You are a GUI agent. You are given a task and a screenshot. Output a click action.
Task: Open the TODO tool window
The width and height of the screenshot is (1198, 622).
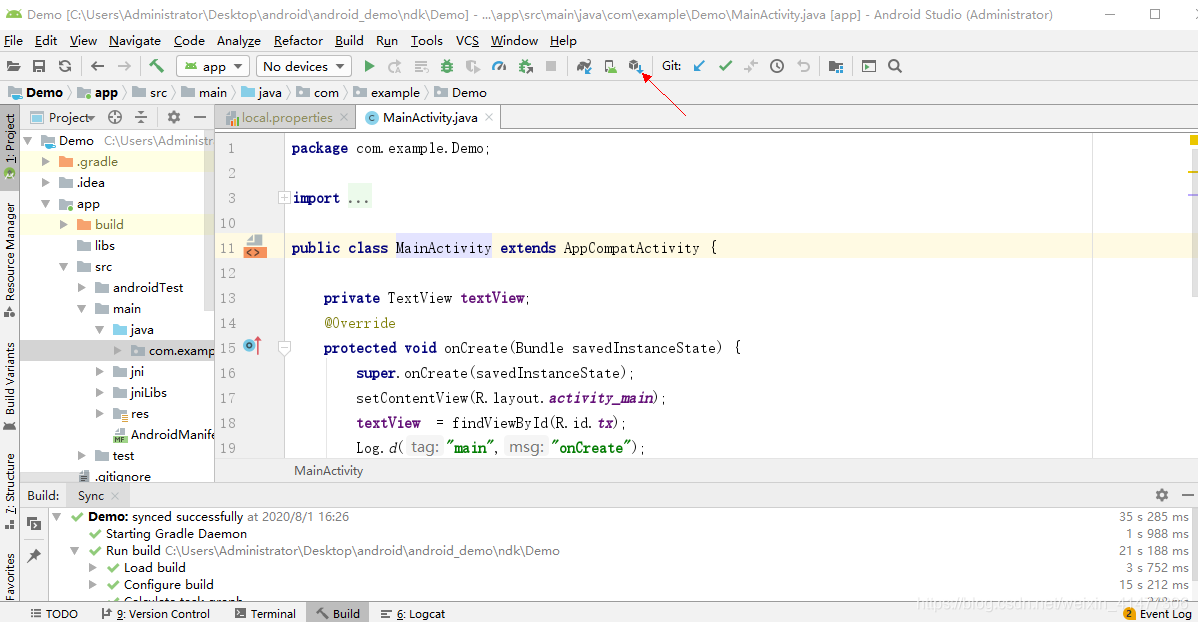point(53,614)
